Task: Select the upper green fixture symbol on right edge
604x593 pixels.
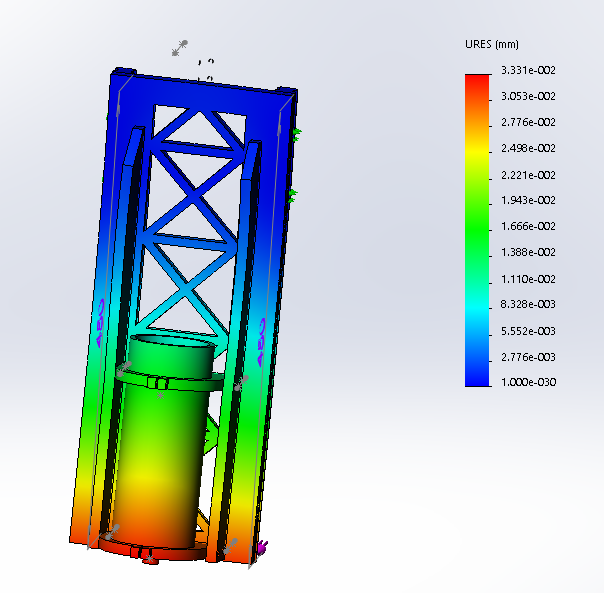Action: coord(297,133)
